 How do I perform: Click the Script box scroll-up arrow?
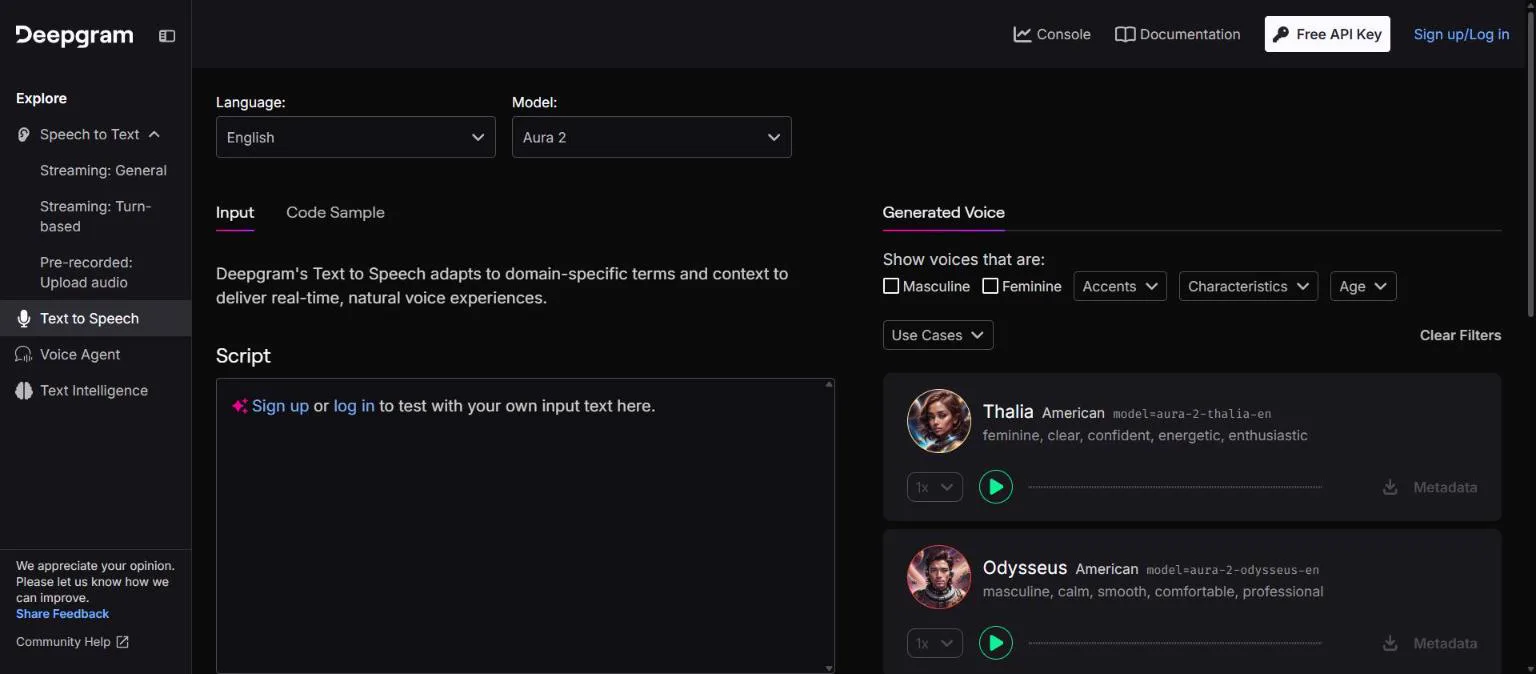(x=829, y=383)
